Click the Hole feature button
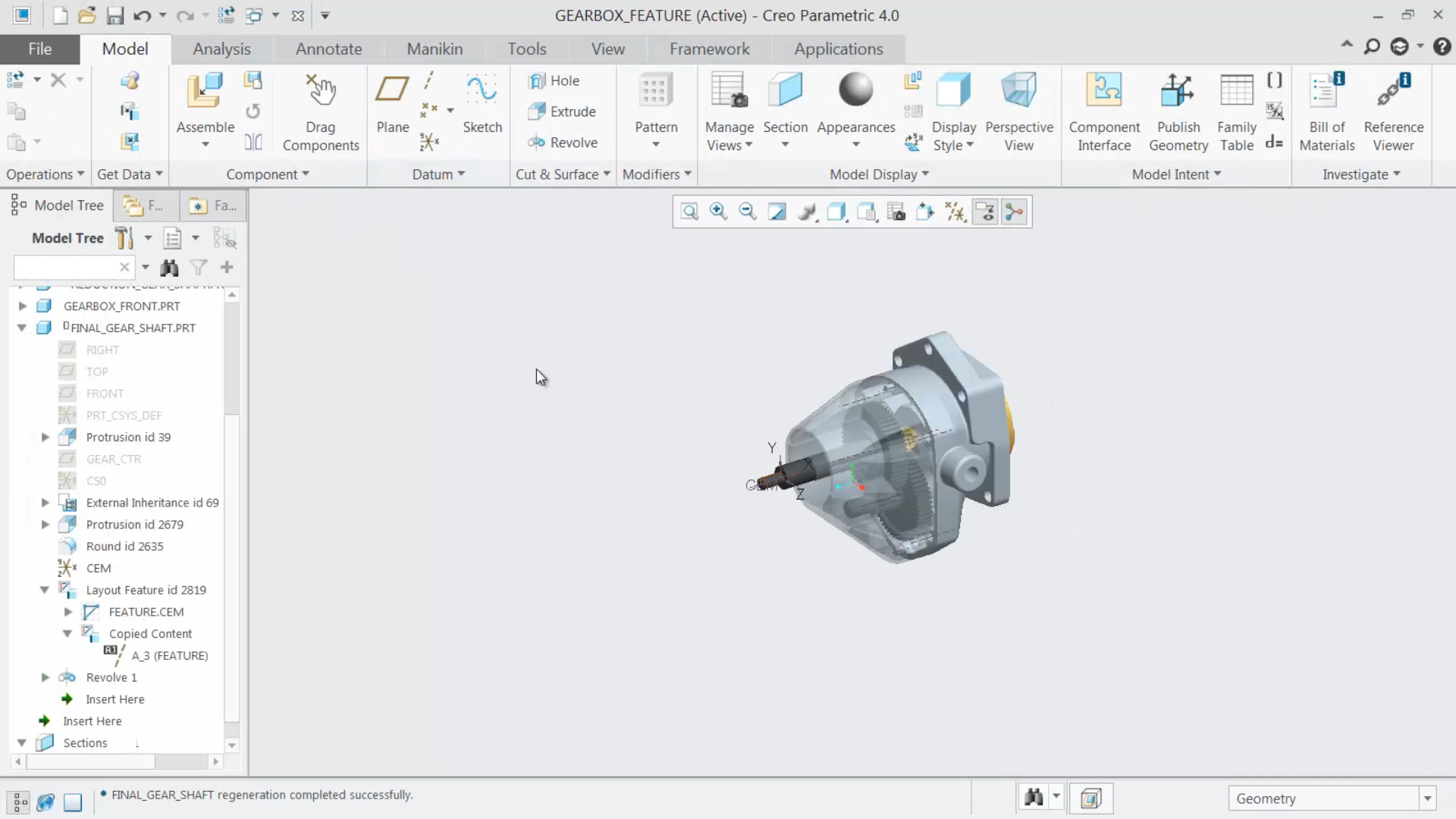The image size is (1456, 819). pyautogui.click(x=554, y=80)
